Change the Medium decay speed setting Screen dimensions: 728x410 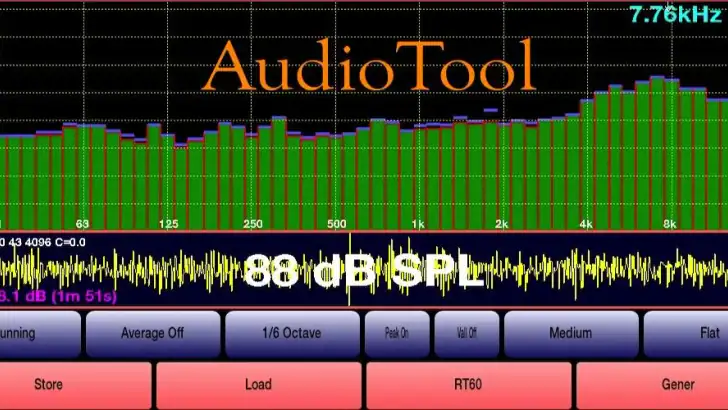[x=571, y=334]
